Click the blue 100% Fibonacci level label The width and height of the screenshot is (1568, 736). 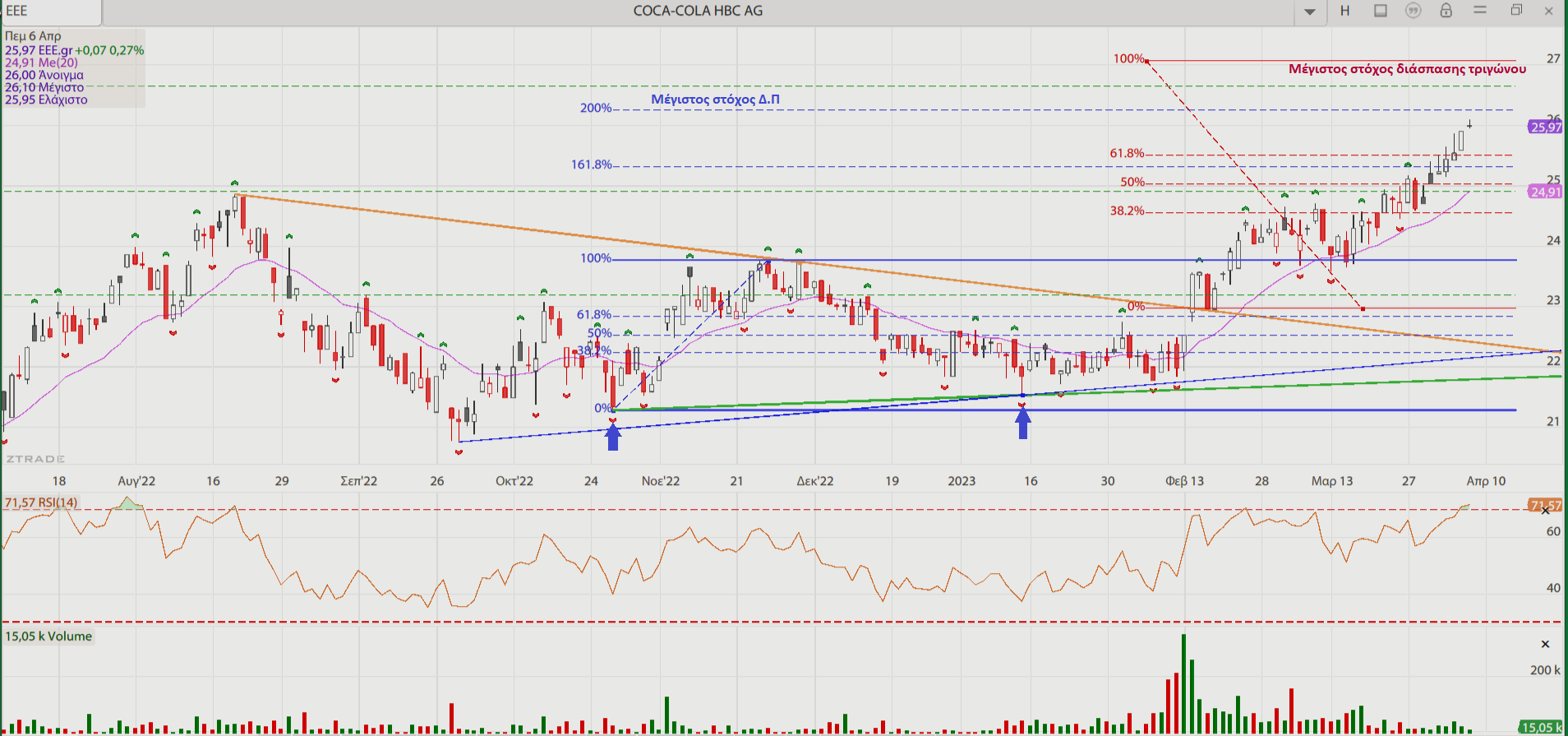(x=596, y=258)
